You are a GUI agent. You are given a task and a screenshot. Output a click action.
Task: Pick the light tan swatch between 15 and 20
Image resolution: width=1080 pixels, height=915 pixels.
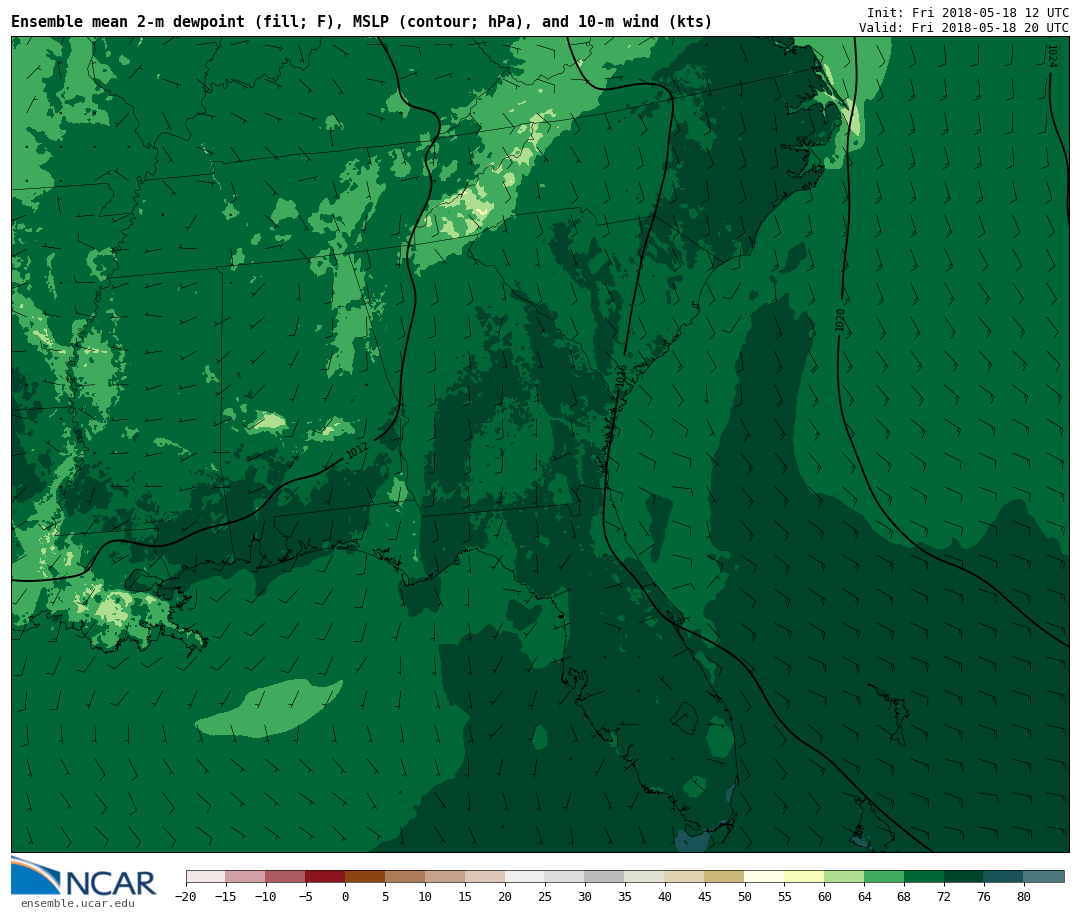point(486,877)
